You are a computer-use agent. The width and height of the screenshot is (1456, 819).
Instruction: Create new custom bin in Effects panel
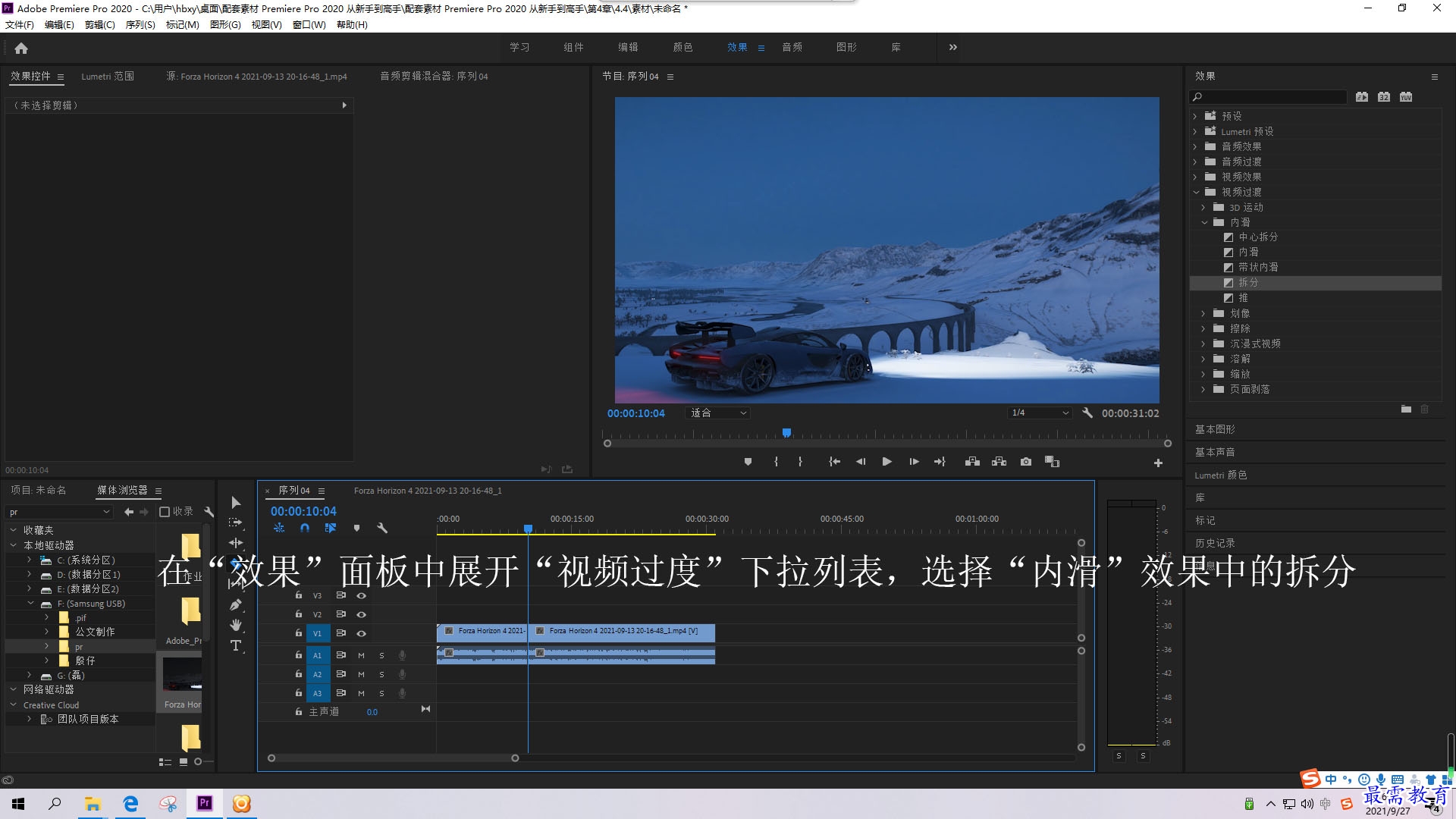click(1406, 409)
